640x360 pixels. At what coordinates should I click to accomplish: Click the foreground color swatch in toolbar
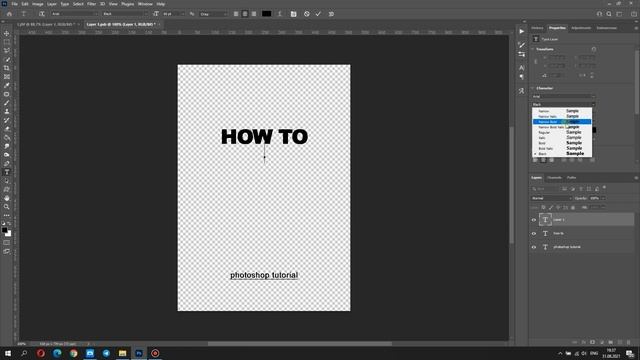4,230
